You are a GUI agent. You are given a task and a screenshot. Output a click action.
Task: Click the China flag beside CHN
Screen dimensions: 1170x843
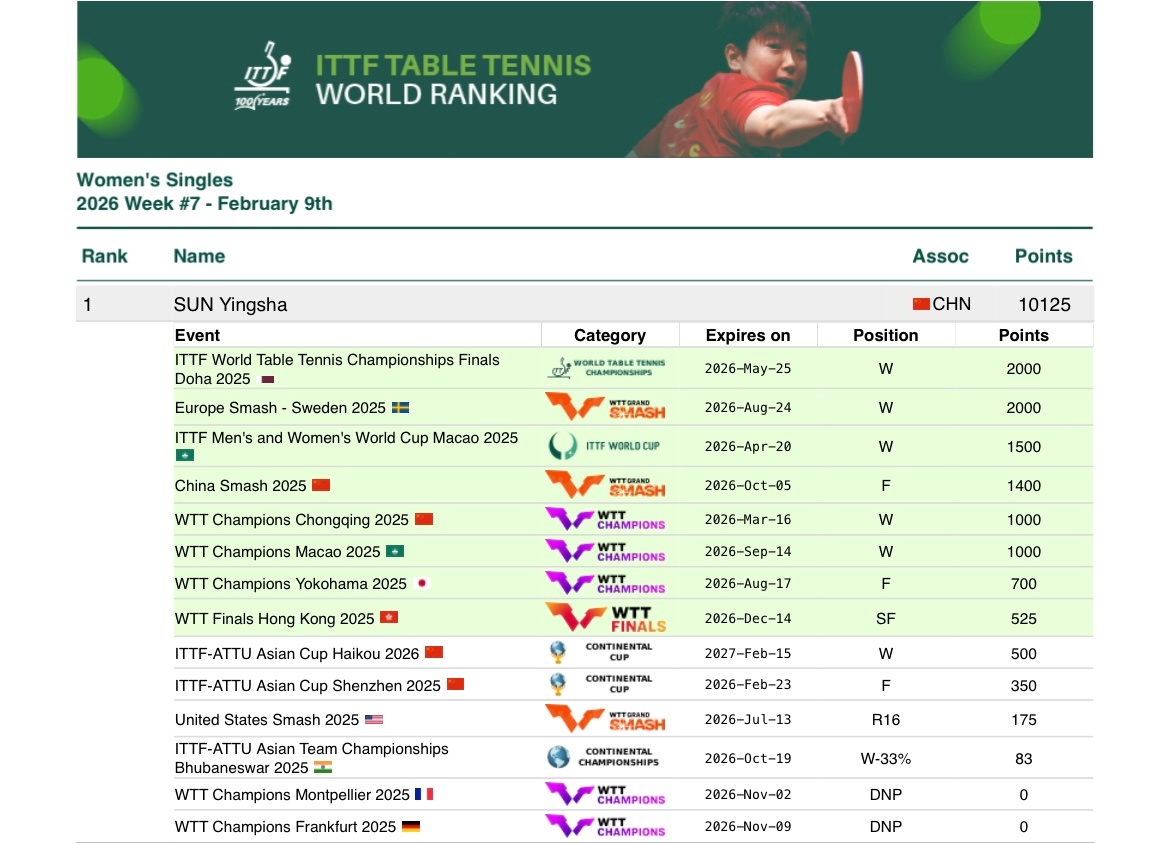921,304
